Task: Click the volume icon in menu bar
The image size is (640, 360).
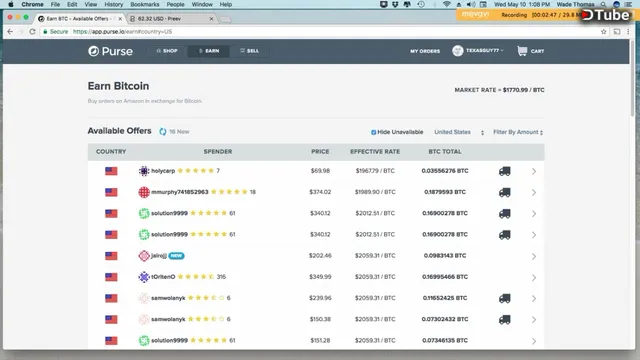Action: (471, 4)
